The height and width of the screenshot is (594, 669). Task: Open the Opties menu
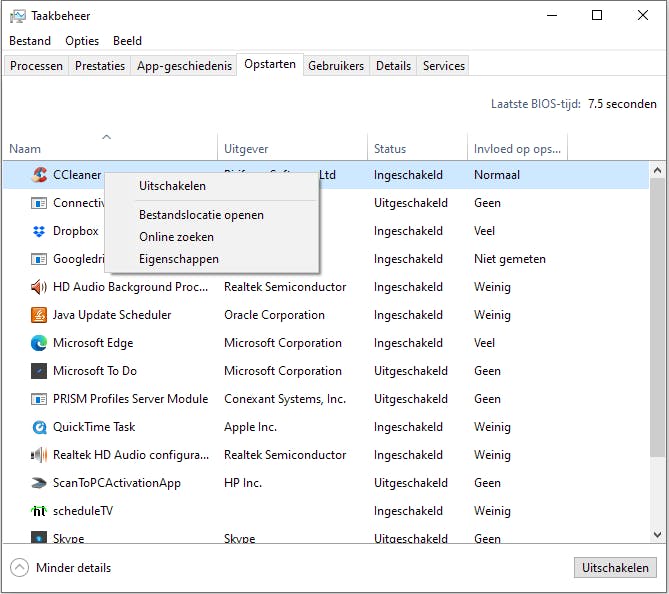point(82,41)
